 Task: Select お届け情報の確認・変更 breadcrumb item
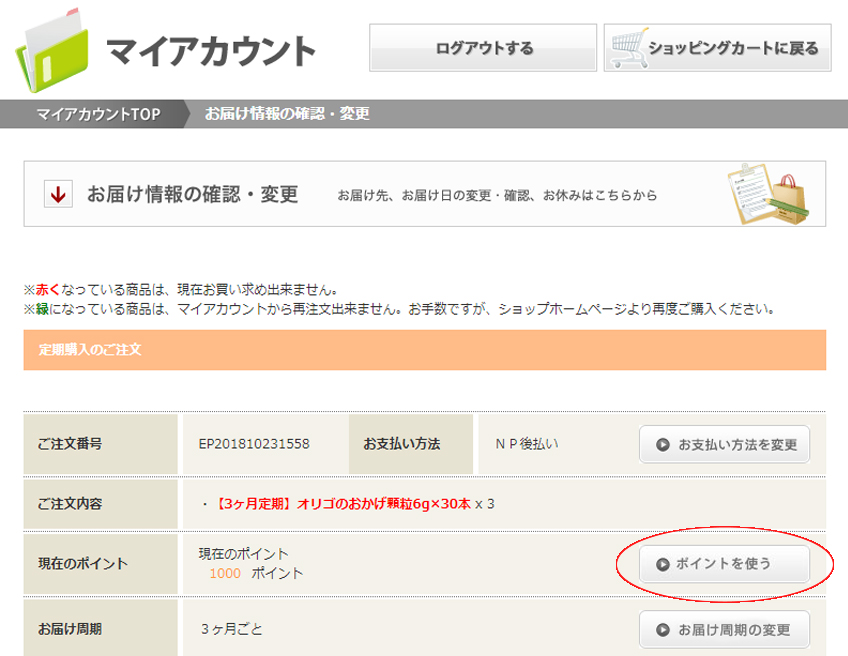pos(287,114)
